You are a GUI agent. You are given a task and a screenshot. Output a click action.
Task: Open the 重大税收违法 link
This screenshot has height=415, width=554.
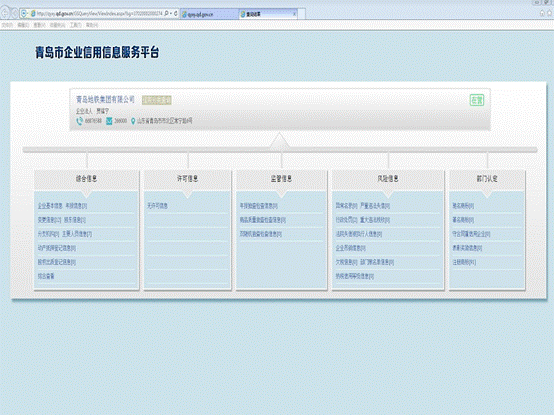pos(375,220)
